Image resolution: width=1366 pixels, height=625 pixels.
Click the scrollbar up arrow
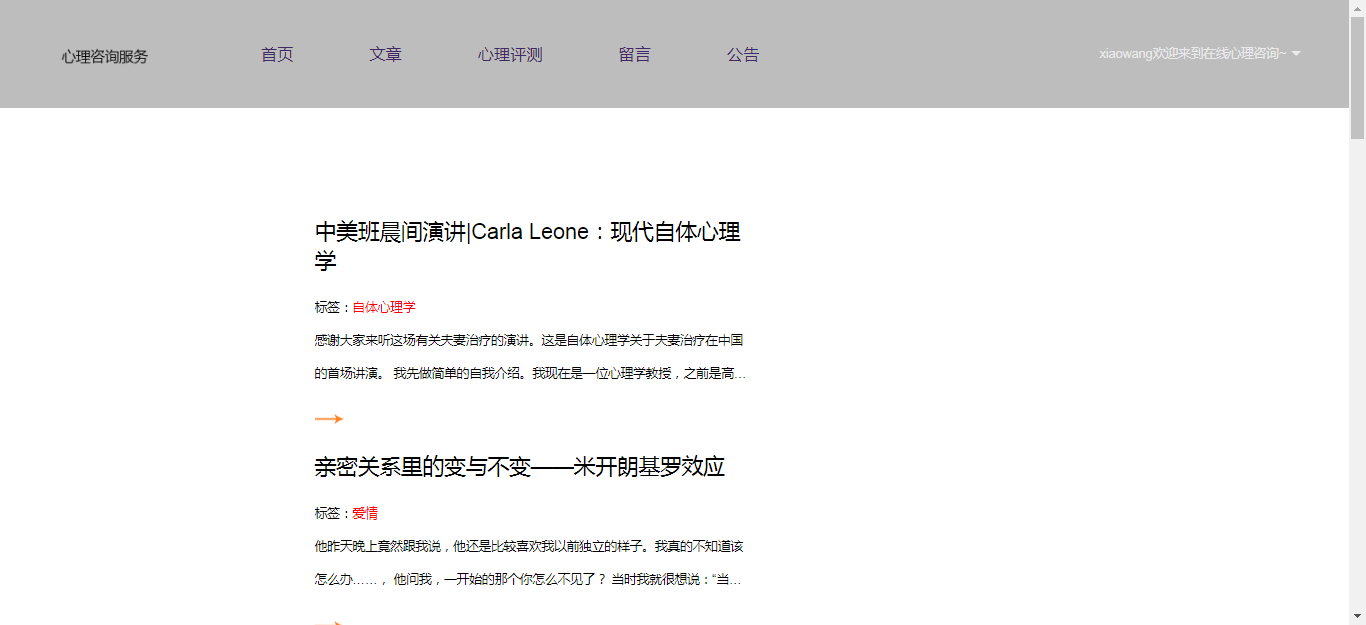tap(1357, 8)
